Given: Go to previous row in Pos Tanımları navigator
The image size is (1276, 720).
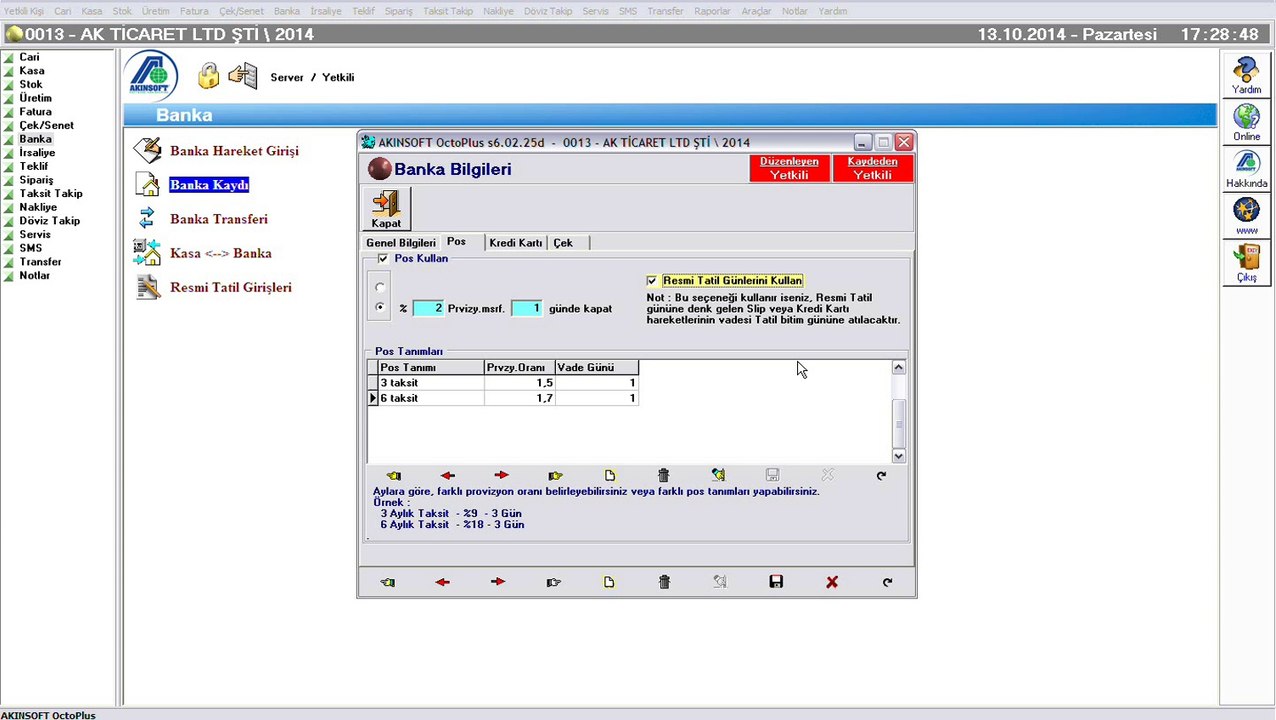Looking at the screenshot, I should (447, 476).
